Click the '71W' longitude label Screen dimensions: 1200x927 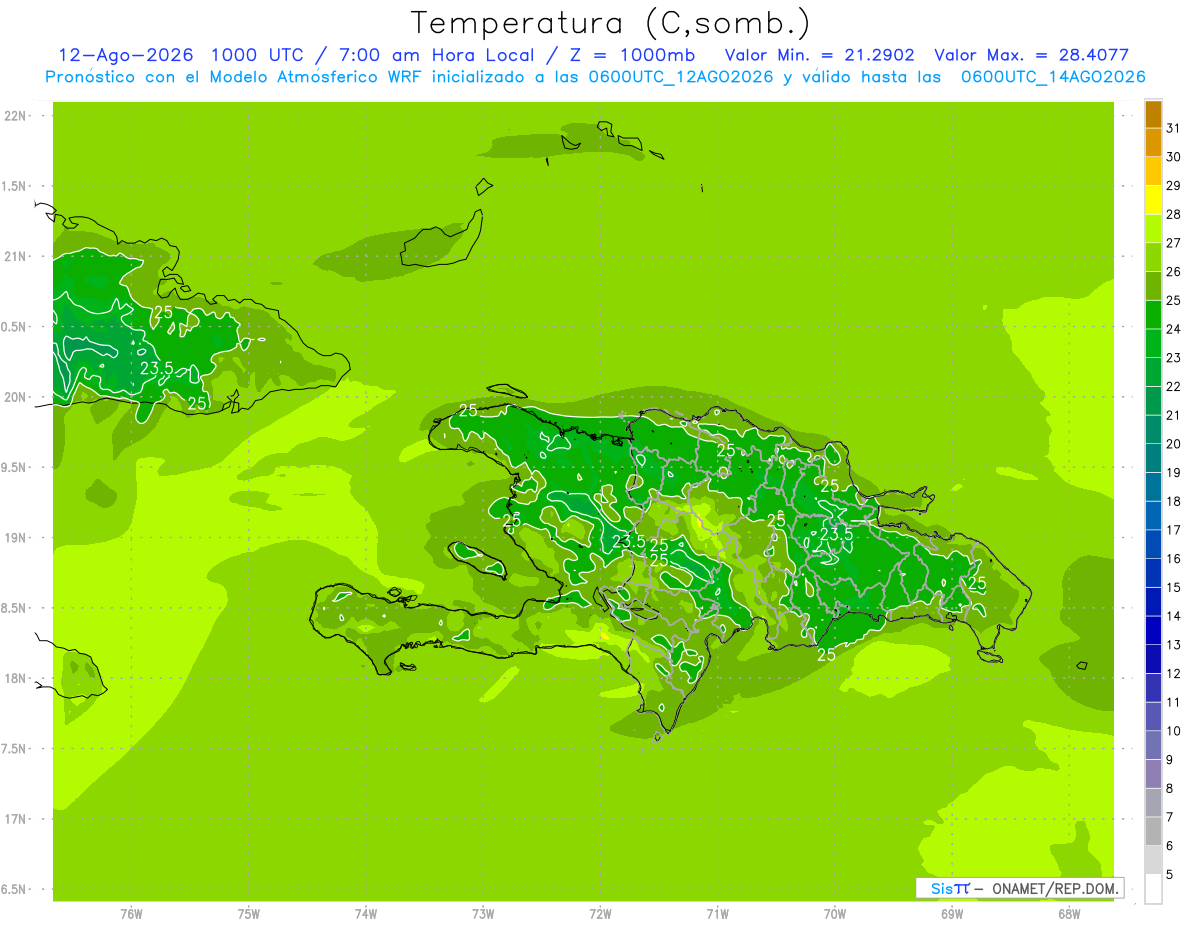tap(717, 914)
